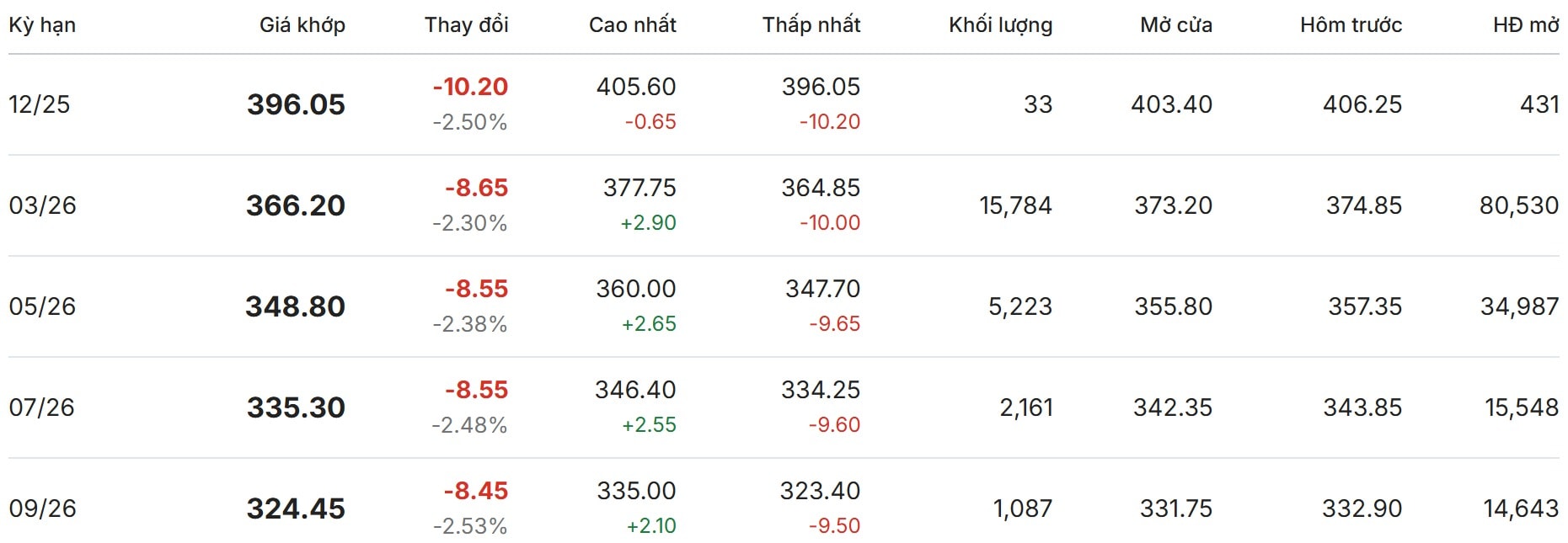
Task: Click the "Mở cửa" column header
Action: (x=1175, y=25)
